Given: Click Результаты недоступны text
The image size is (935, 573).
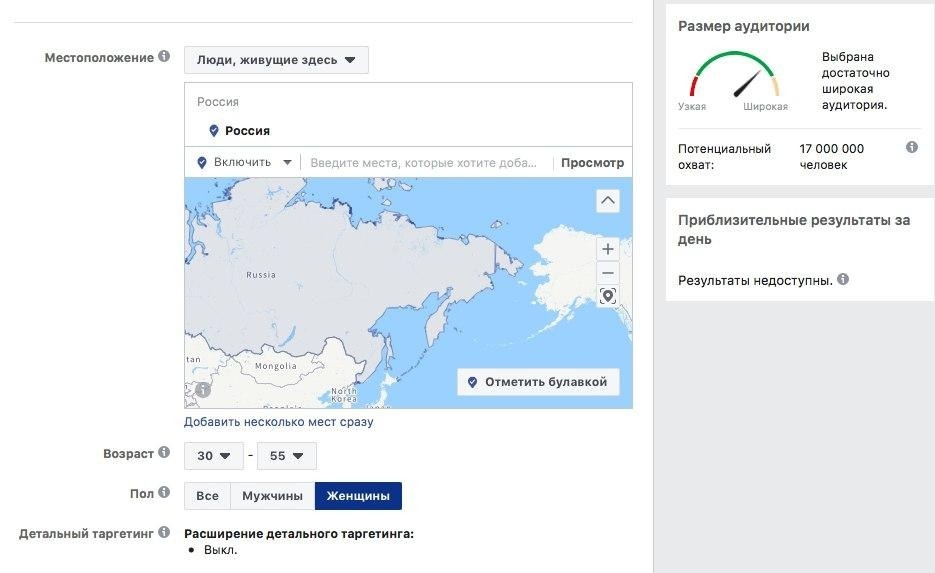Looking at the screenshot, I should (x=755, y=280).
